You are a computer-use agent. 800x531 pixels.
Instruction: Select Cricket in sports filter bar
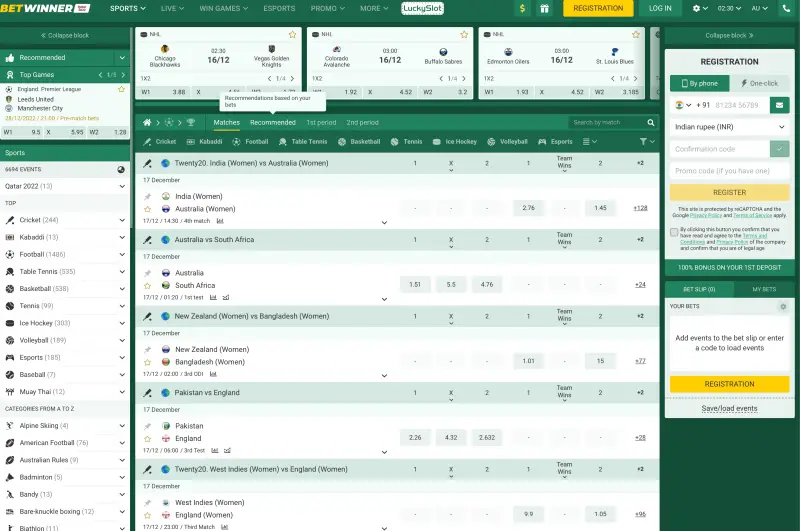[160, 141]
